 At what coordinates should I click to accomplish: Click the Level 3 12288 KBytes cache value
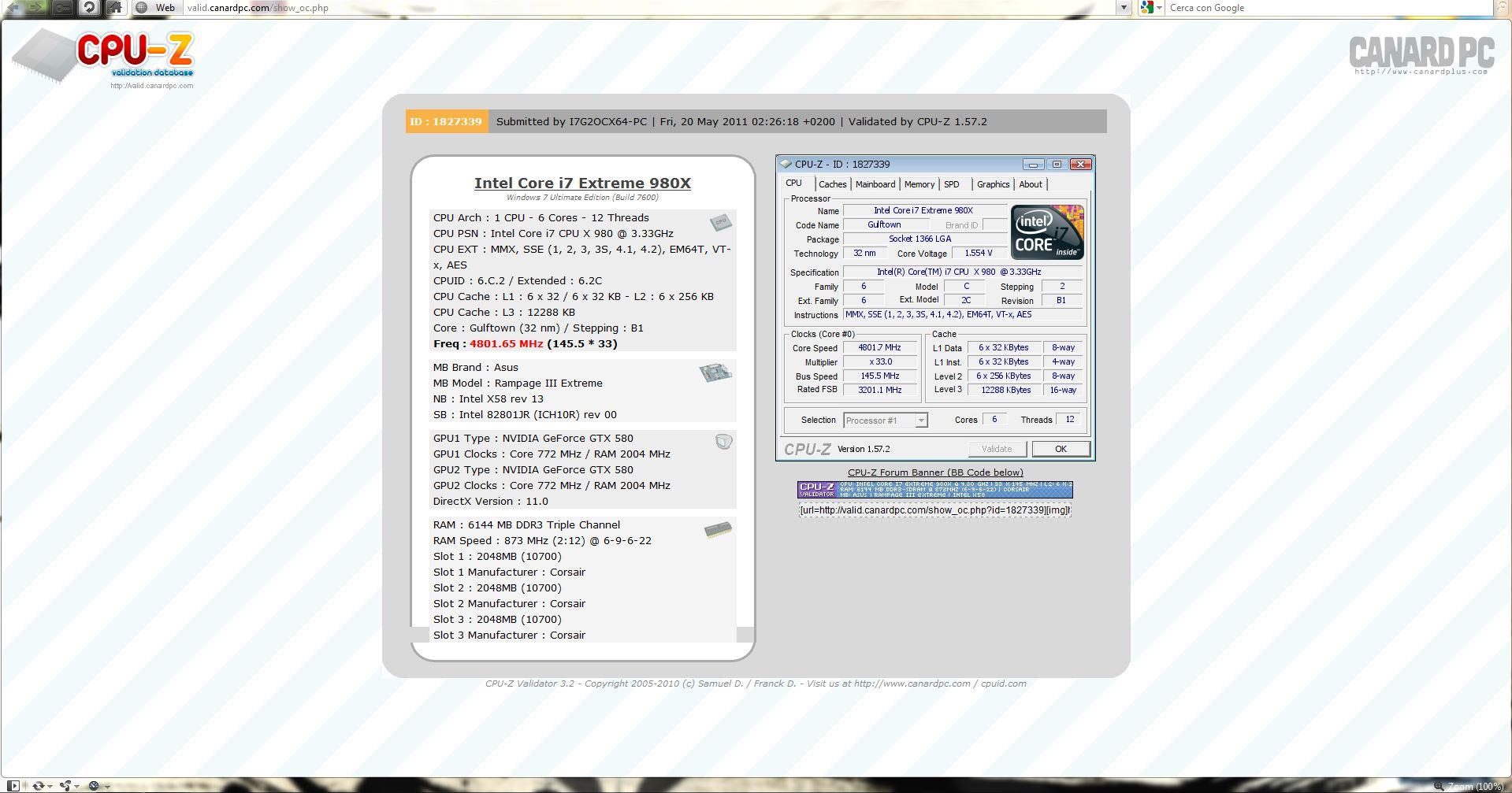pos(1005,391)
